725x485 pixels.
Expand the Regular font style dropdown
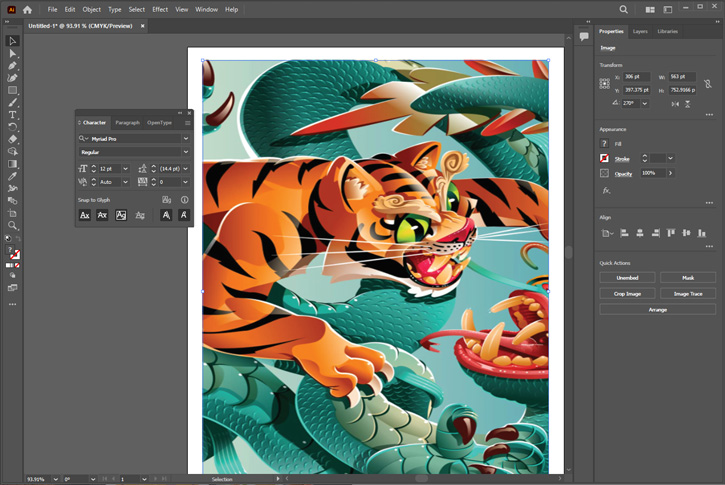point(186,152)
